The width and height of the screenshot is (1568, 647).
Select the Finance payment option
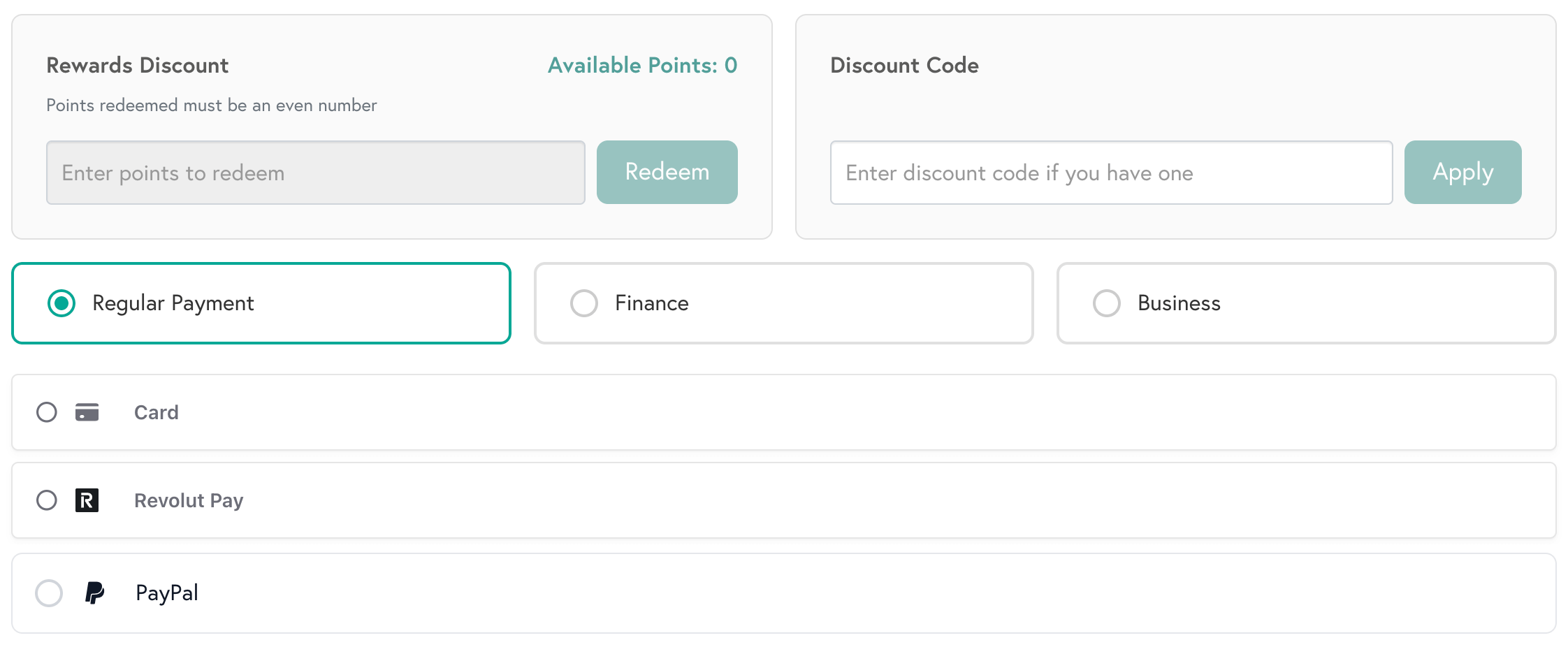click(x=584, y=303)
